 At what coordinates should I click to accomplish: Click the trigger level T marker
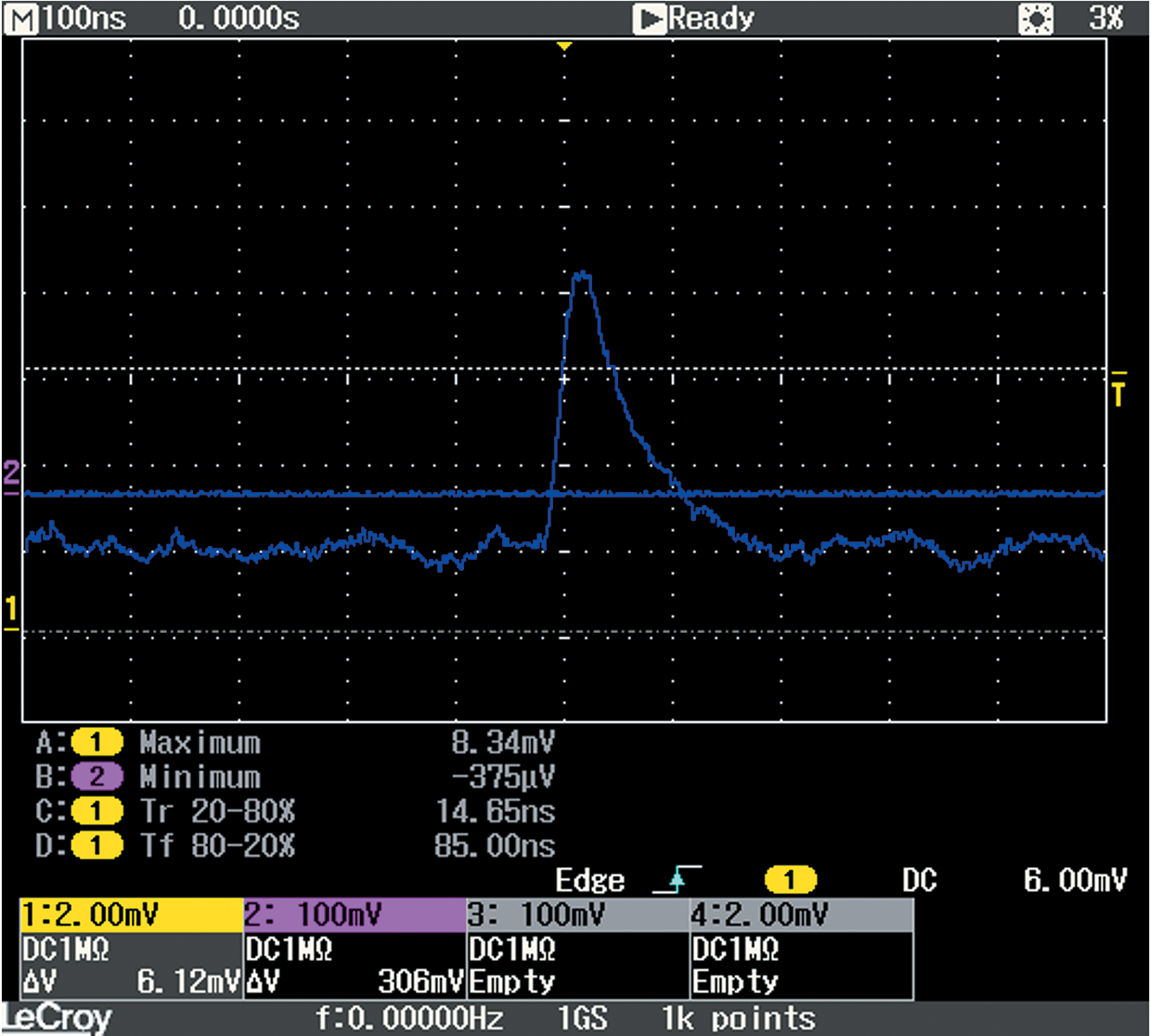(x=1119, y=390)
